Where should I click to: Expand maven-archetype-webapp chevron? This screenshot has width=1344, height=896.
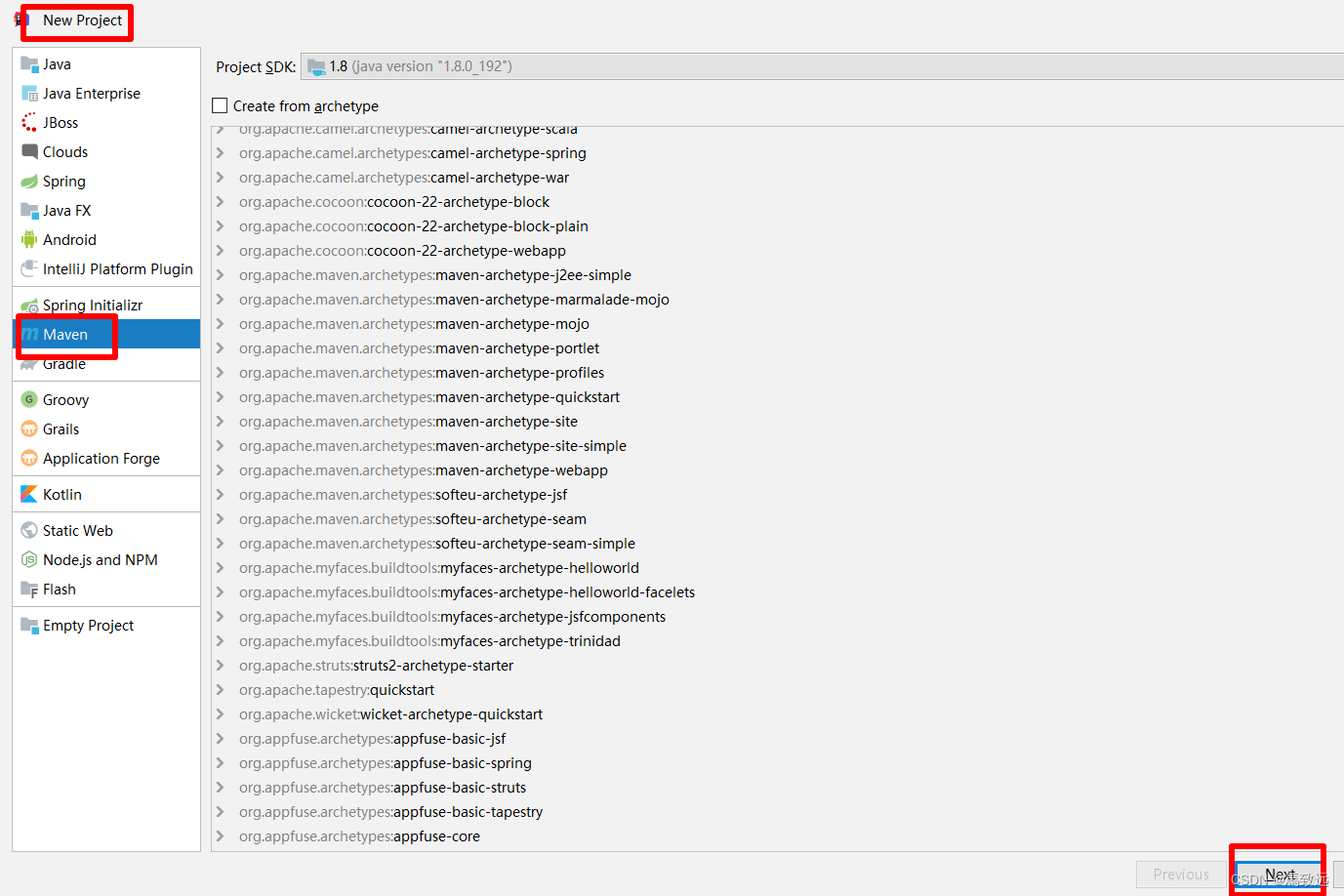click(220, 470)
